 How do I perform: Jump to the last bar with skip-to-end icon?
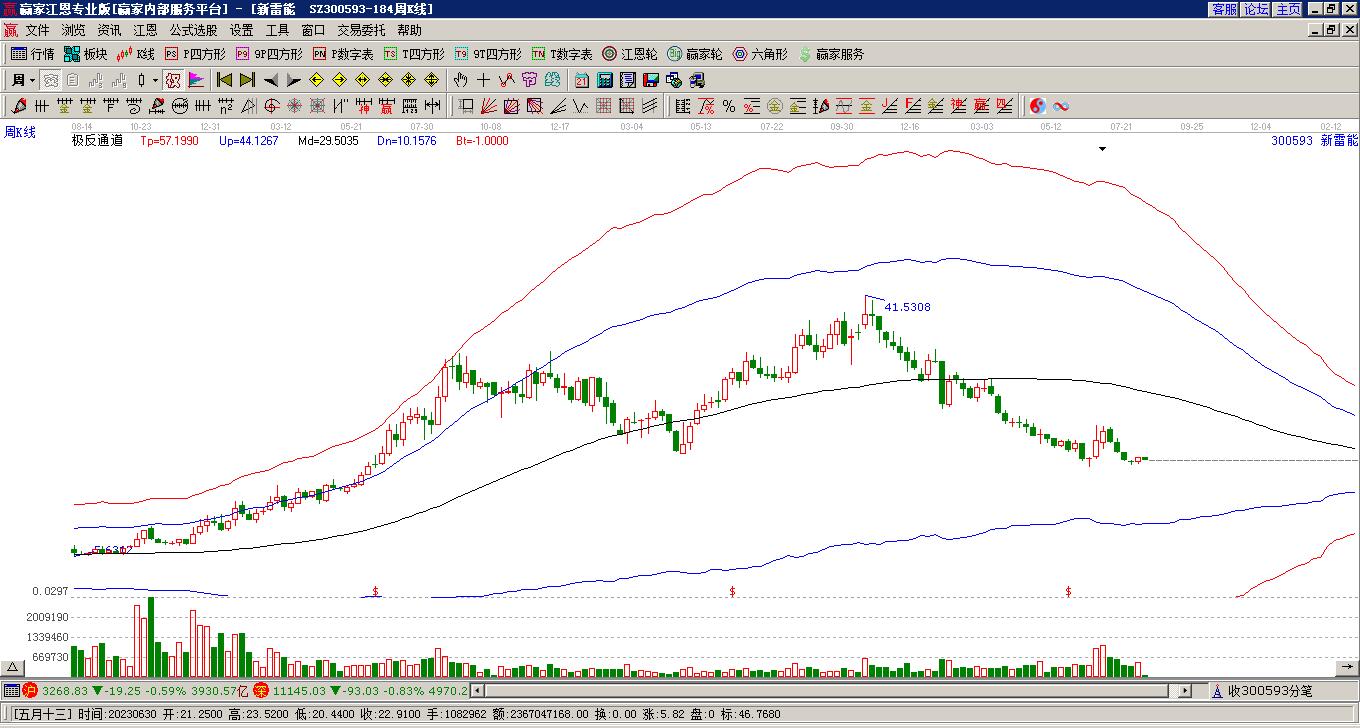coord(247,80)
